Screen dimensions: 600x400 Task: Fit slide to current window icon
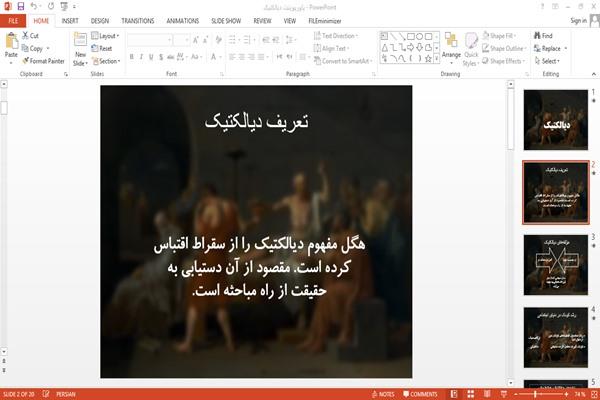click(594, 394)
